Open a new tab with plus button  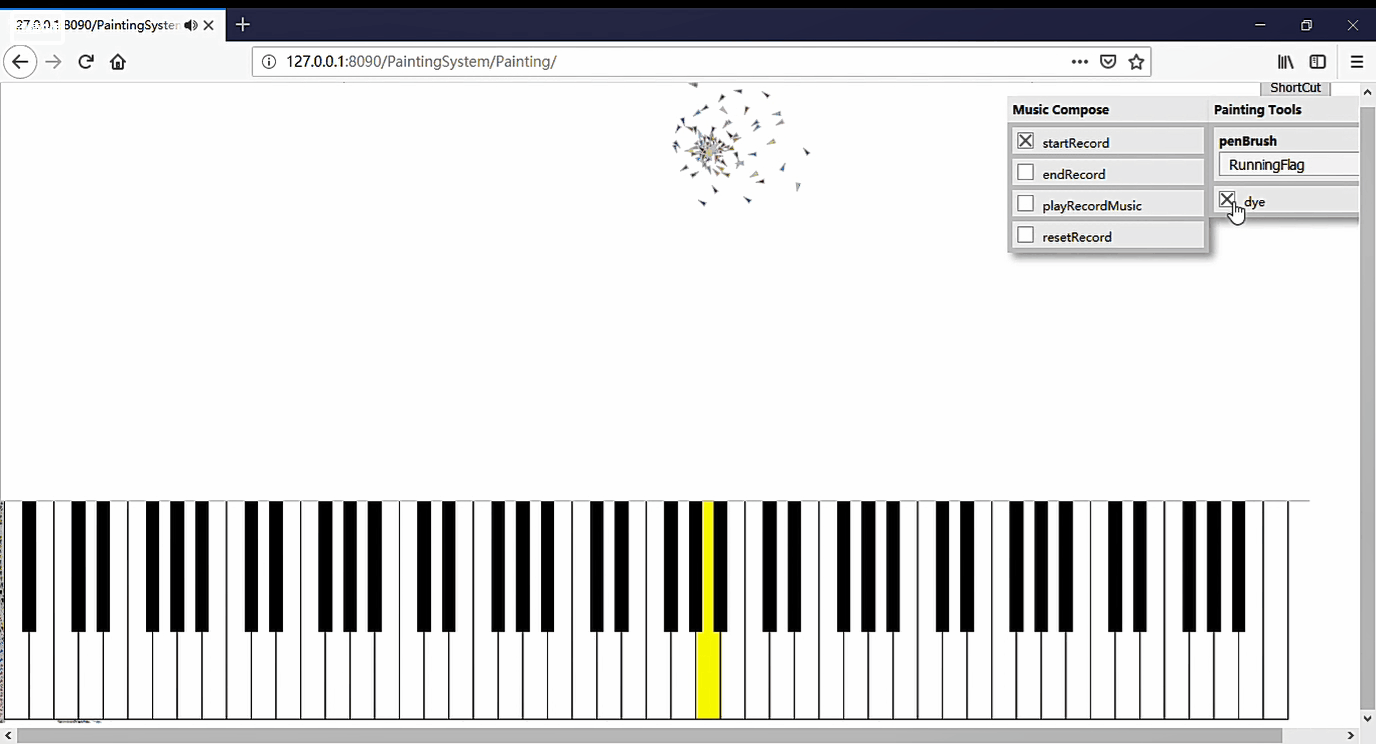coord(243,25)
